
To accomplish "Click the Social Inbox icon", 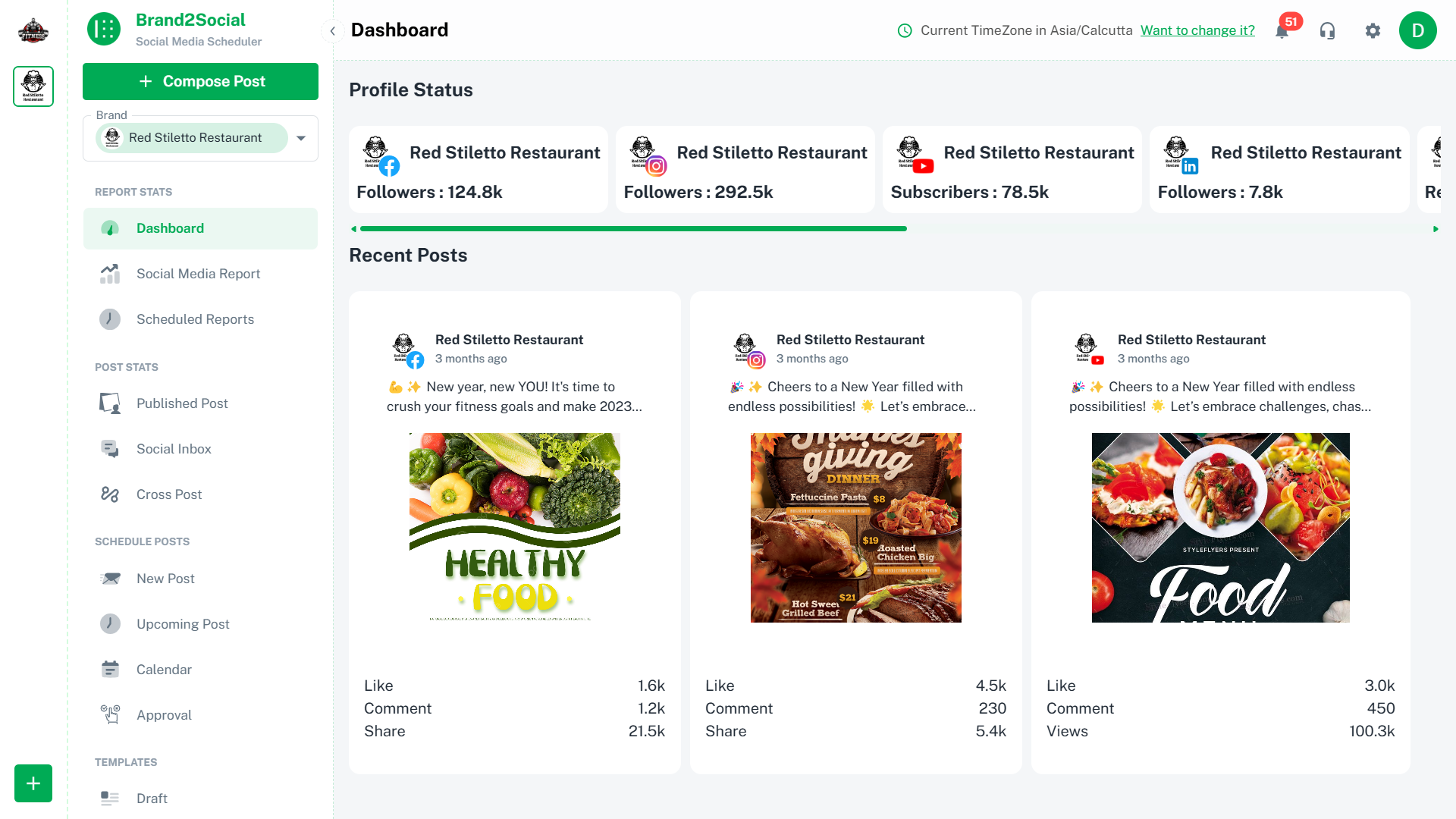I will [110, 449].
